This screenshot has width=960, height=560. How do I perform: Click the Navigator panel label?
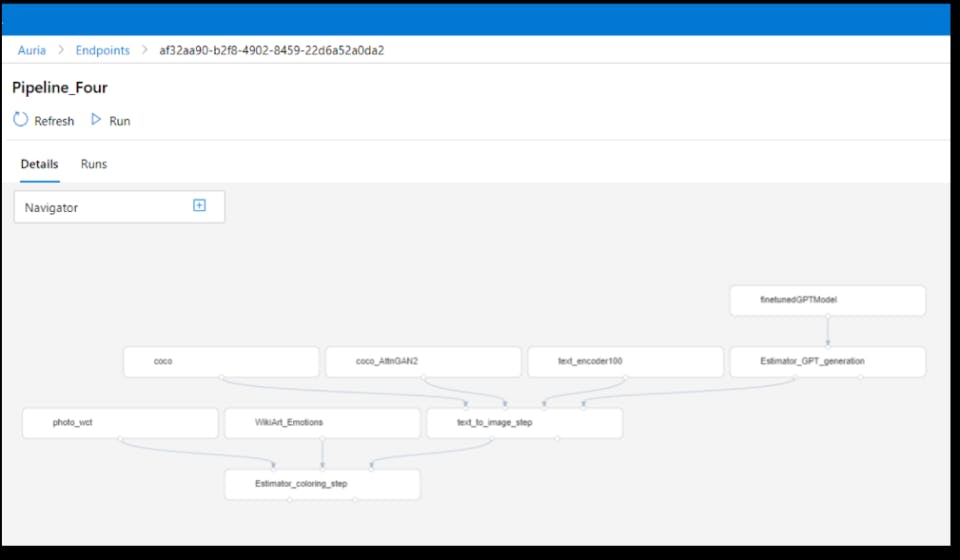click(x=51, y=207)
